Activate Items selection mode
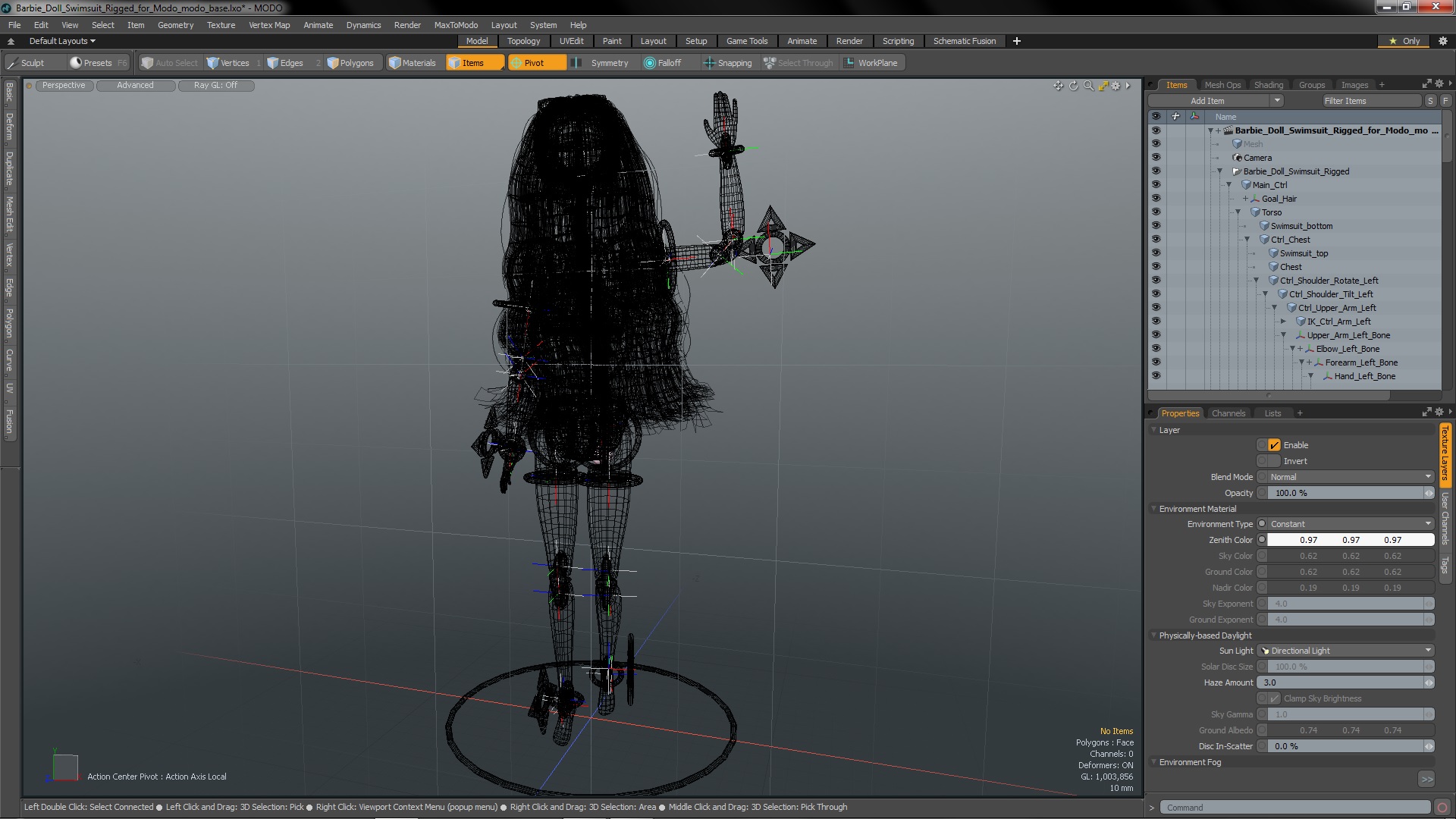This screenshot has height=819, width=1456. [475, 63]
